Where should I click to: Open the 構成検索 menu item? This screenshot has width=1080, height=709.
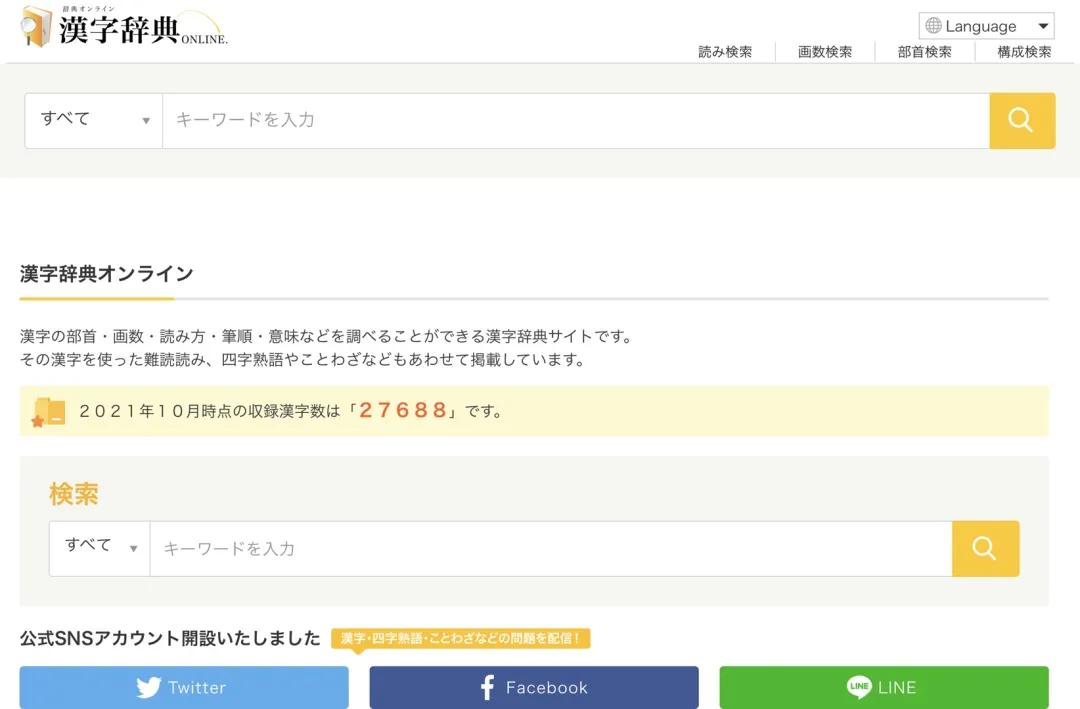click(x=1025, y=52)
